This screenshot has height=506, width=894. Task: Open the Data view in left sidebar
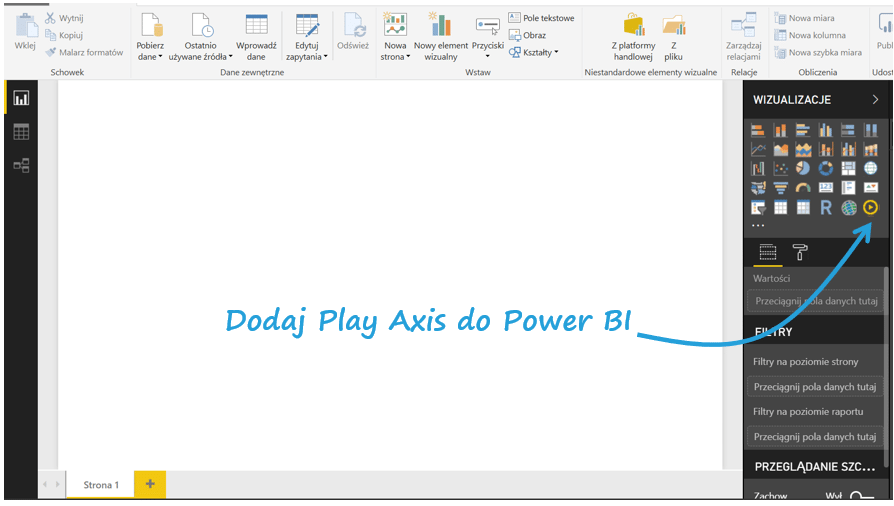coord(21,132)
